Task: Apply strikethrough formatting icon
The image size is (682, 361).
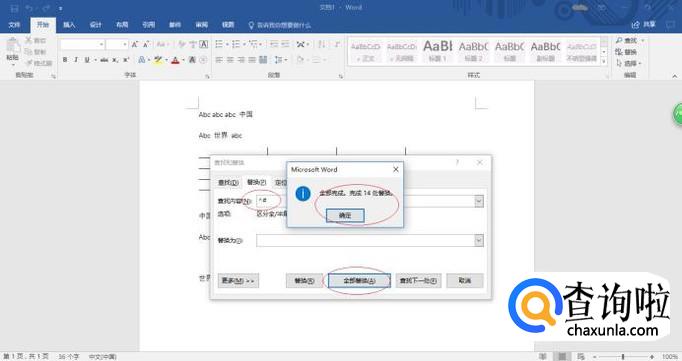Action: (104, 60)
